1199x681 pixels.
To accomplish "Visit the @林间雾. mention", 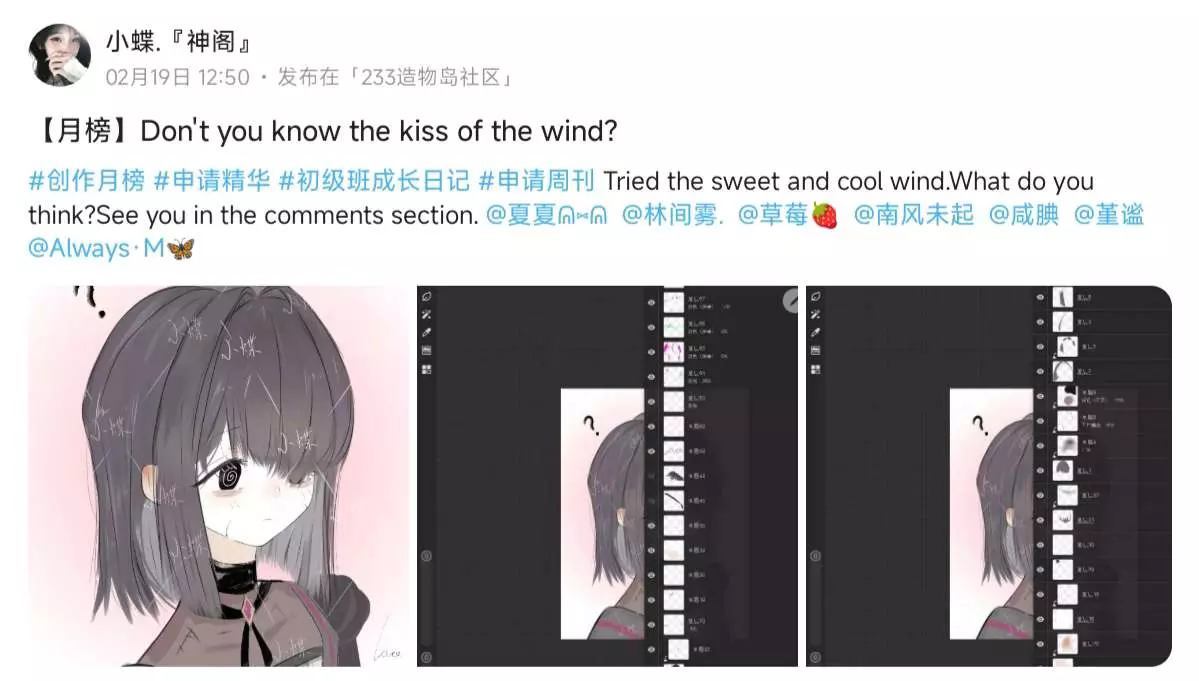I will click(672, 215).
